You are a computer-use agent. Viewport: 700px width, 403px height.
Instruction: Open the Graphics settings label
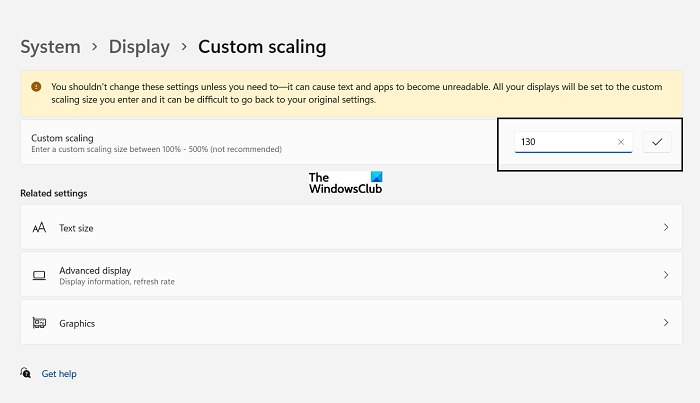tap(77, 323)
